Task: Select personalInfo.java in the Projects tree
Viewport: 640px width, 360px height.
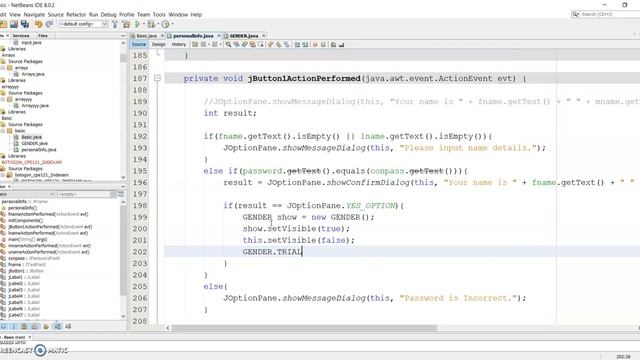Action: 39,150
